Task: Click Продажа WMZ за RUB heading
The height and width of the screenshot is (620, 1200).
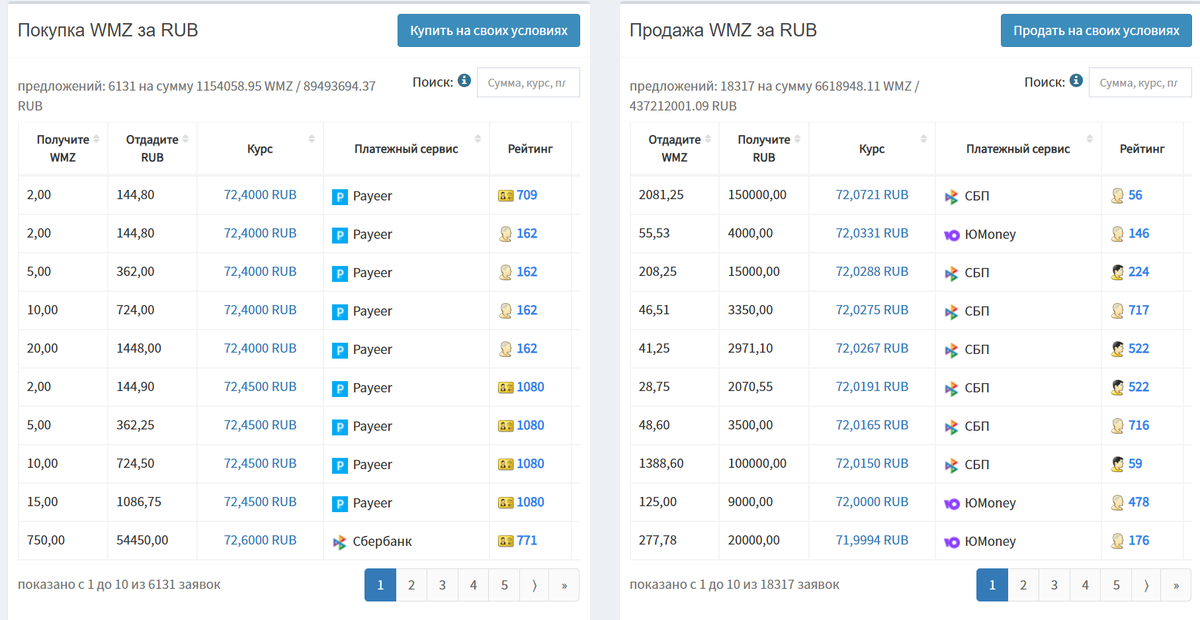Action: click(723, 30)
